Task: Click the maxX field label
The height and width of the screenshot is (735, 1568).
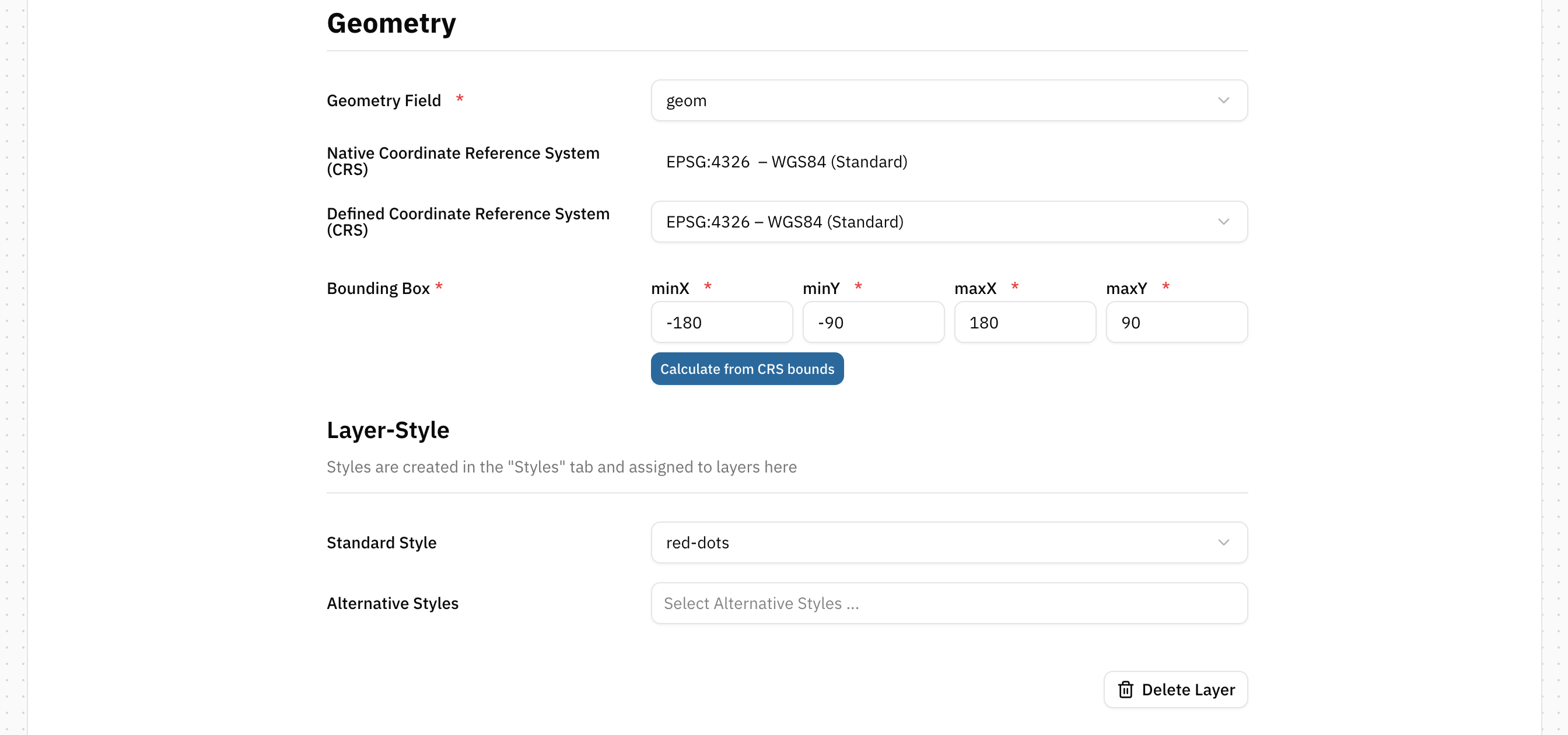Action: 975,288
